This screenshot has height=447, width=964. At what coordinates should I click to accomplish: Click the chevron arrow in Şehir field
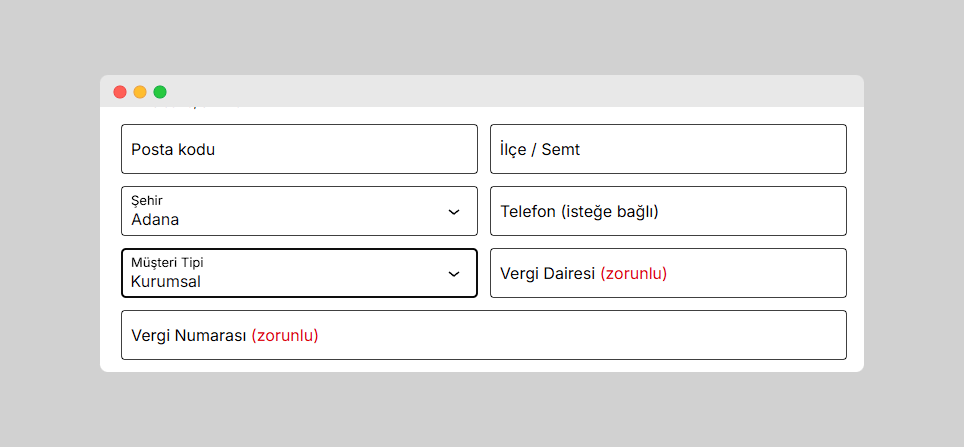(x=454, y=212)
